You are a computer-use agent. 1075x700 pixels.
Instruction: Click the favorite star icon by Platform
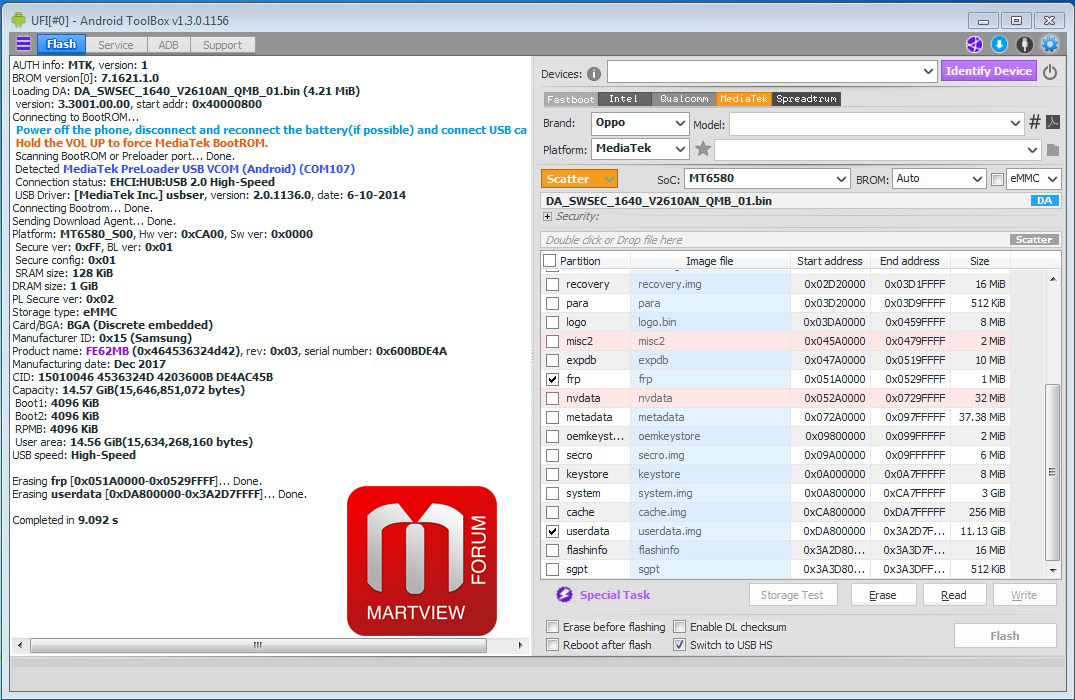click(703, 149)
